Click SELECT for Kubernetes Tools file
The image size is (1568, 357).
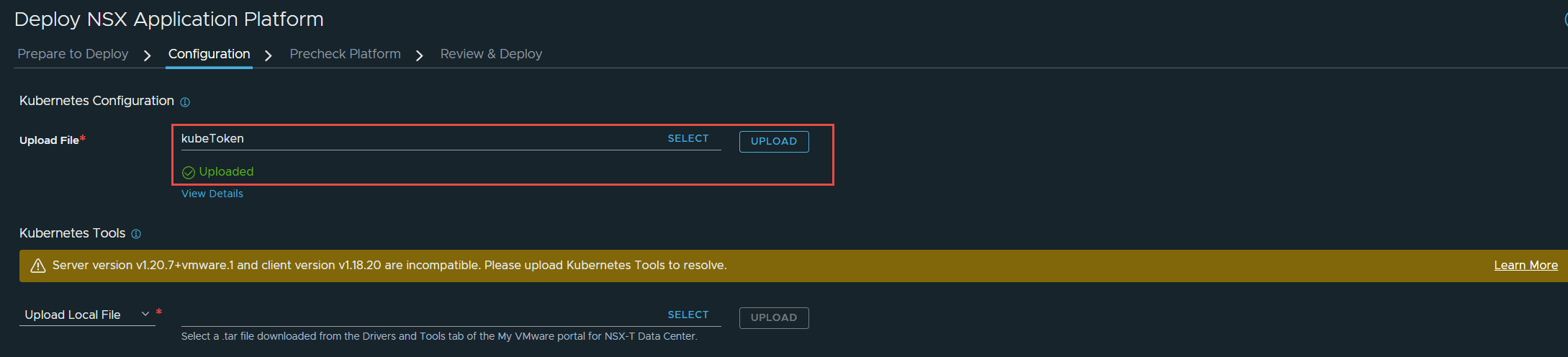[x=688, y=315]
